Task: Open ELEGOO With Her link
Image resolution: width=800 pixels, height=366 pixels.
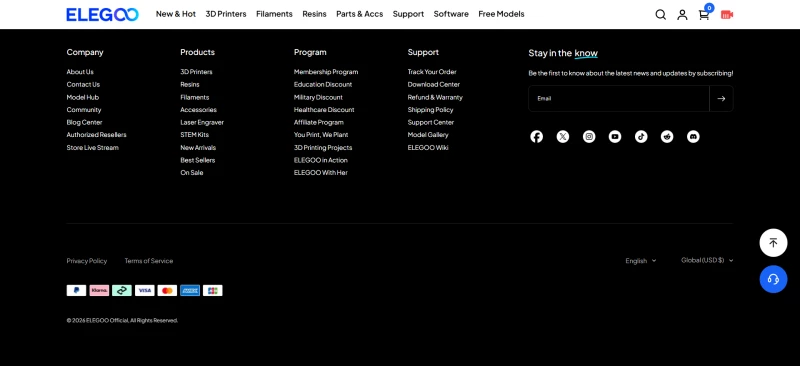Action: pyautogui.click(x=321, y=173)
